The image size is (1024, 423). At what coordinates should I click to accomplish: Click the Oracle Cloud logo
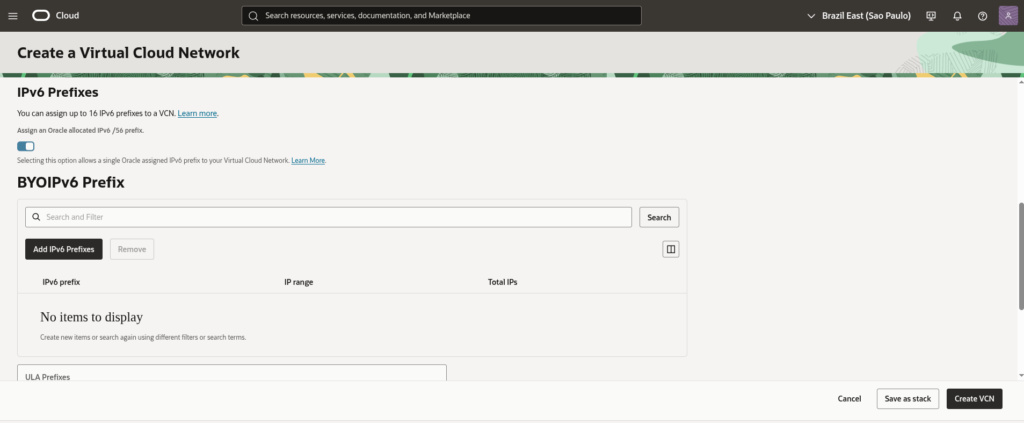(55, 16)
